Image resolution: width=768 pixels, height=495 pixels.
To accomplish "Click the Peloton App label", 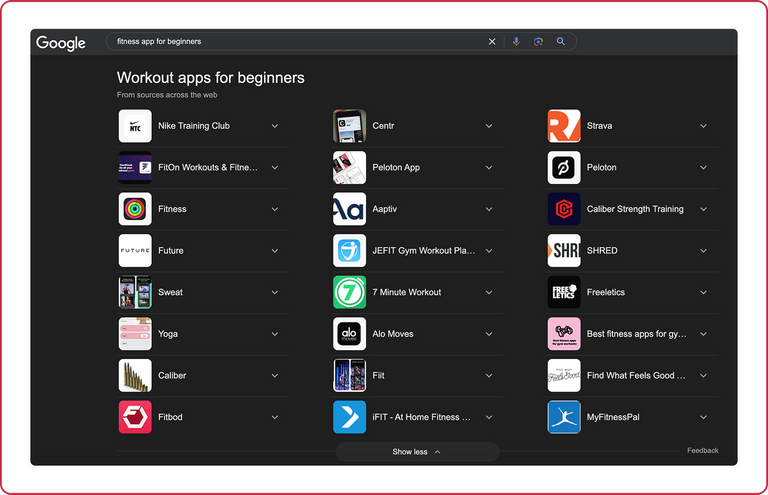I will click(x=396, y=167).
